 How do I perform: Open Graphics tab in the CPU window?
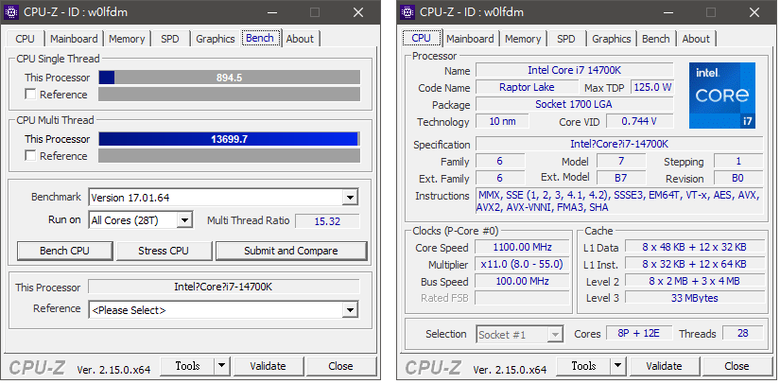[611, 39]
